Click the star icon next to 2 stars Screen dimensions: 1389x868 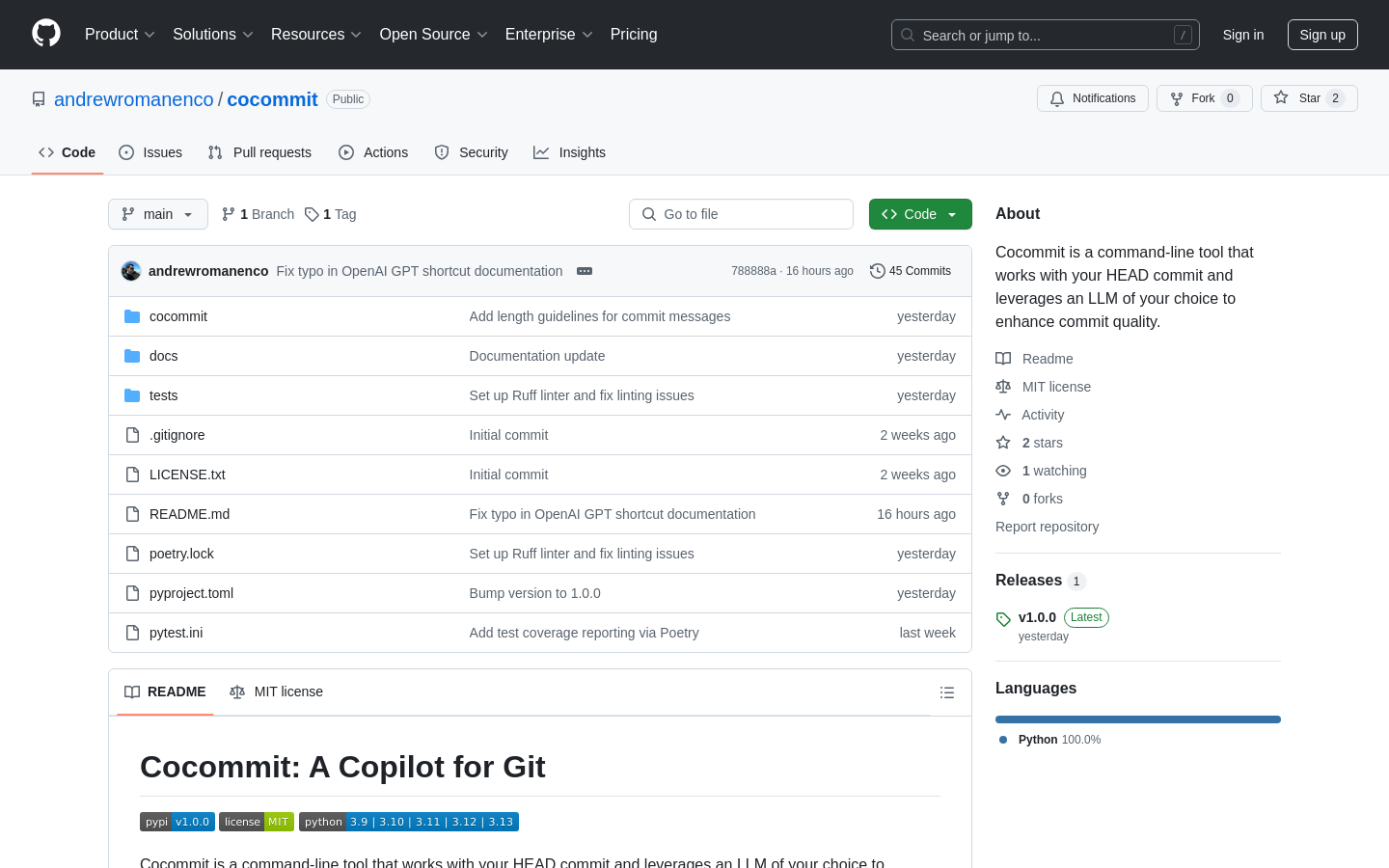point(1003,443)
